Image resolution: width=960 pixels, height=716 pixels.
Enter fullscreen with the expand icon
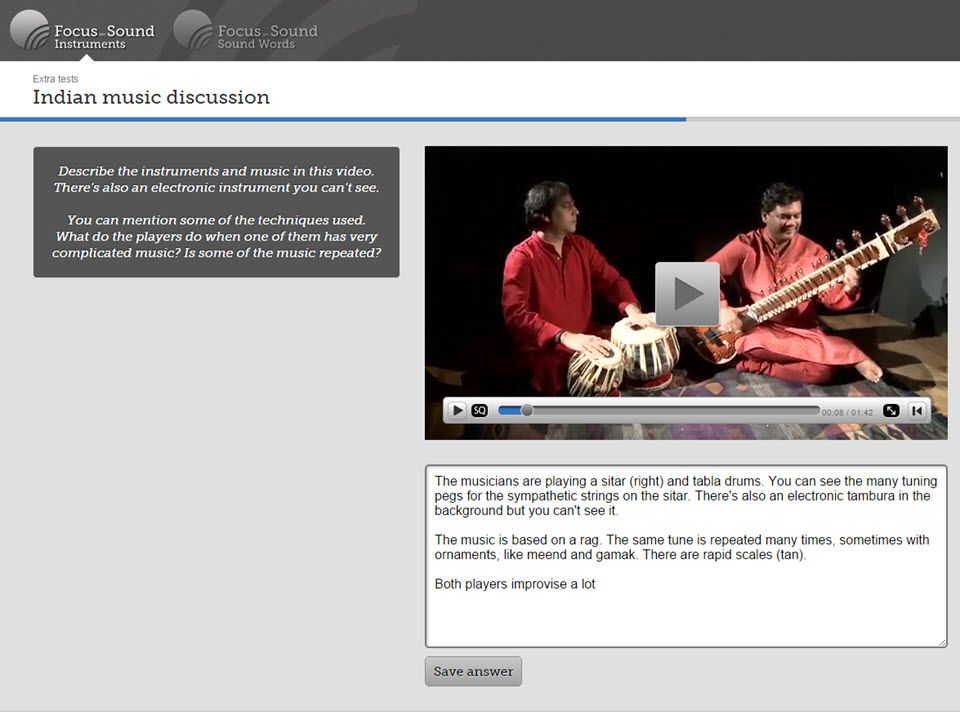point(891,410)
